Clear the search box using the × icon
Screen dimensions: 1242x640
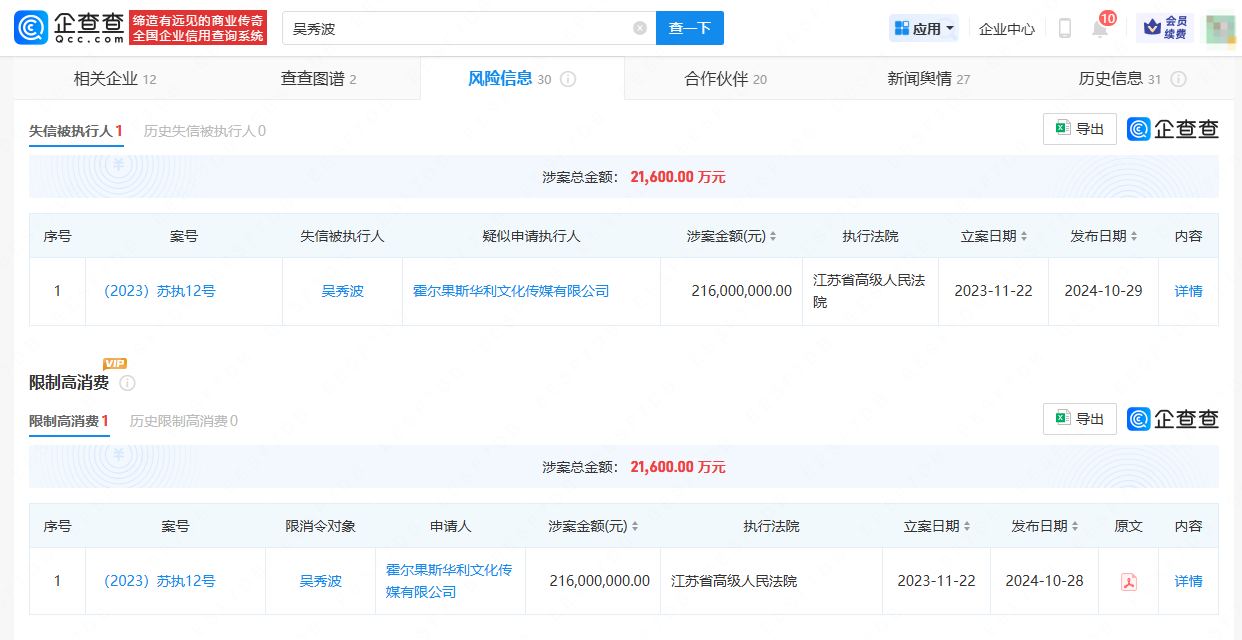point(639,28)
